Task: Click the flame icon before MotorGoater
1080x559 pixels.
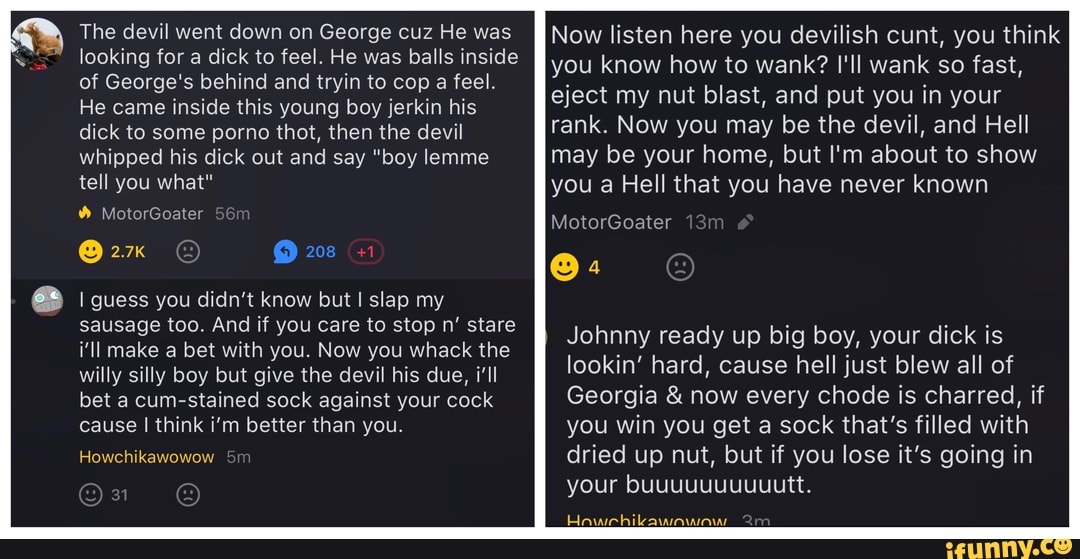Action: tap(85, 214)
